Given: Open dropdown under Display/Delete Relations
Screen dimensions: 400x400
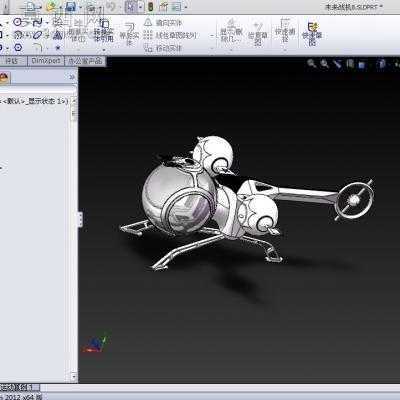Looking at the screenshot, I should tap(231, 50).
